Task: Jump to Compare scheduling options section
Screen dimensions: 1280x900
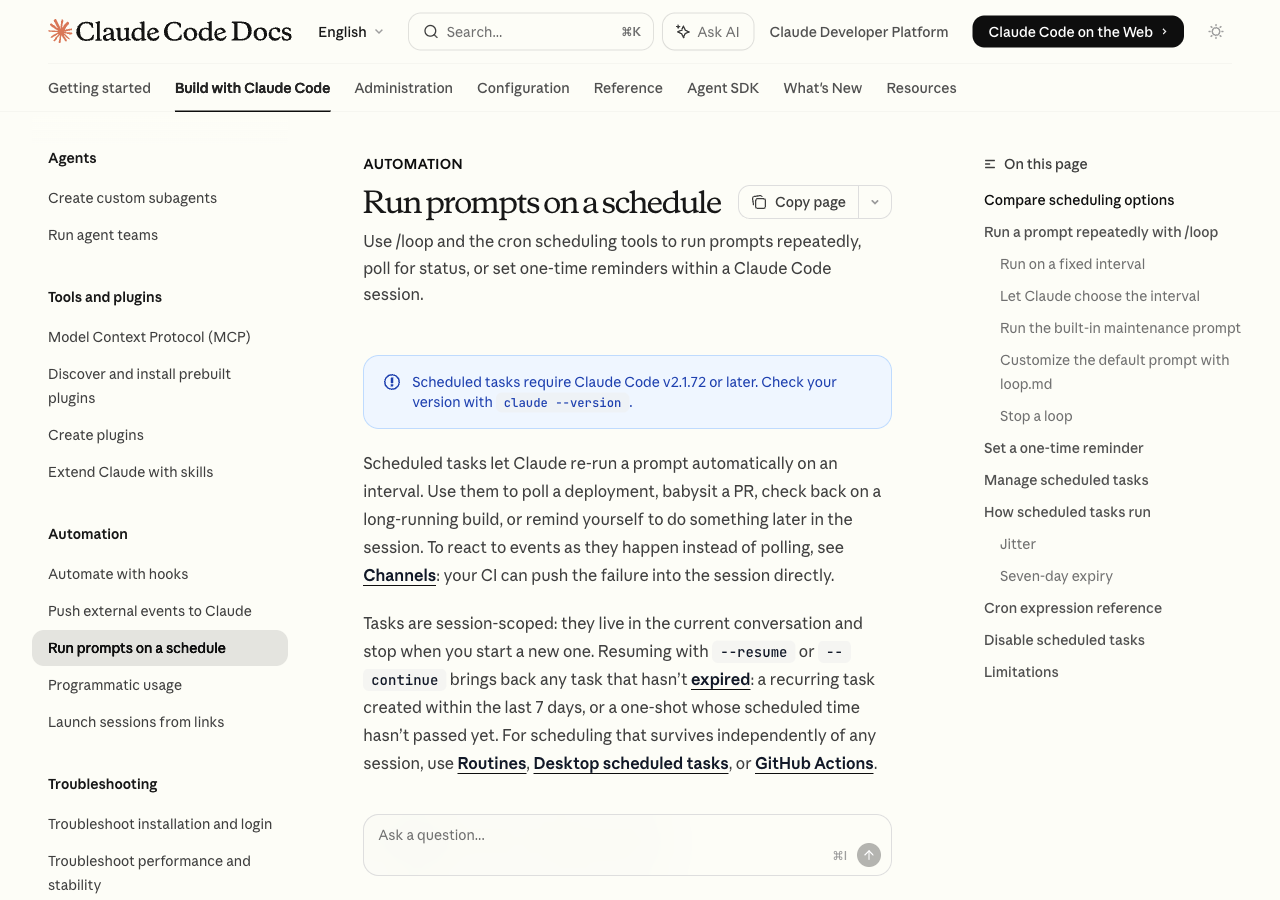Action: [1079, 200]
